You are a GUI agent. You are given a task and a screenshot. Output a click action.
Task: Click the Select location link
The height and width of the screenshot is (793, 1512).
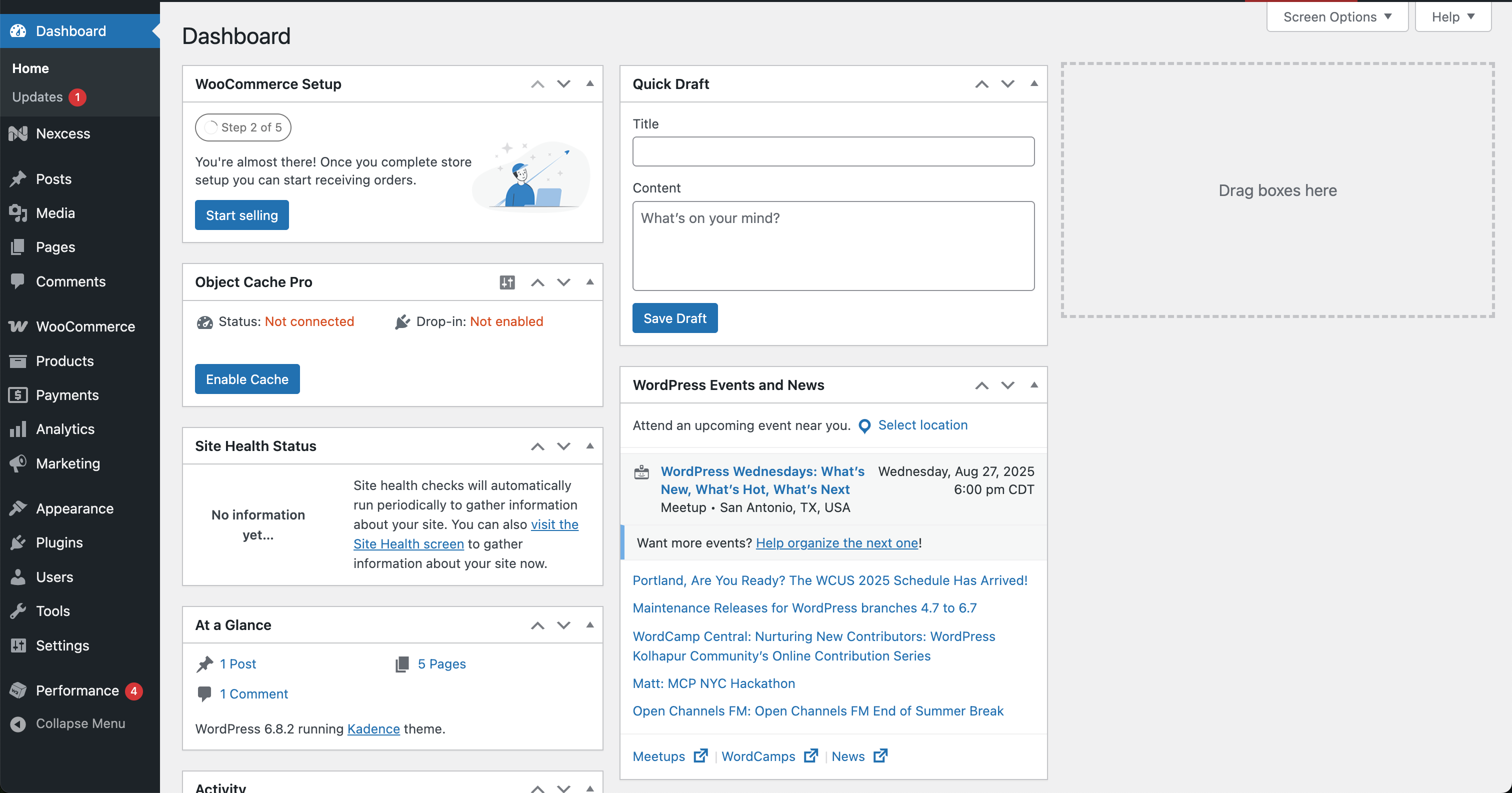pos(922,425)
